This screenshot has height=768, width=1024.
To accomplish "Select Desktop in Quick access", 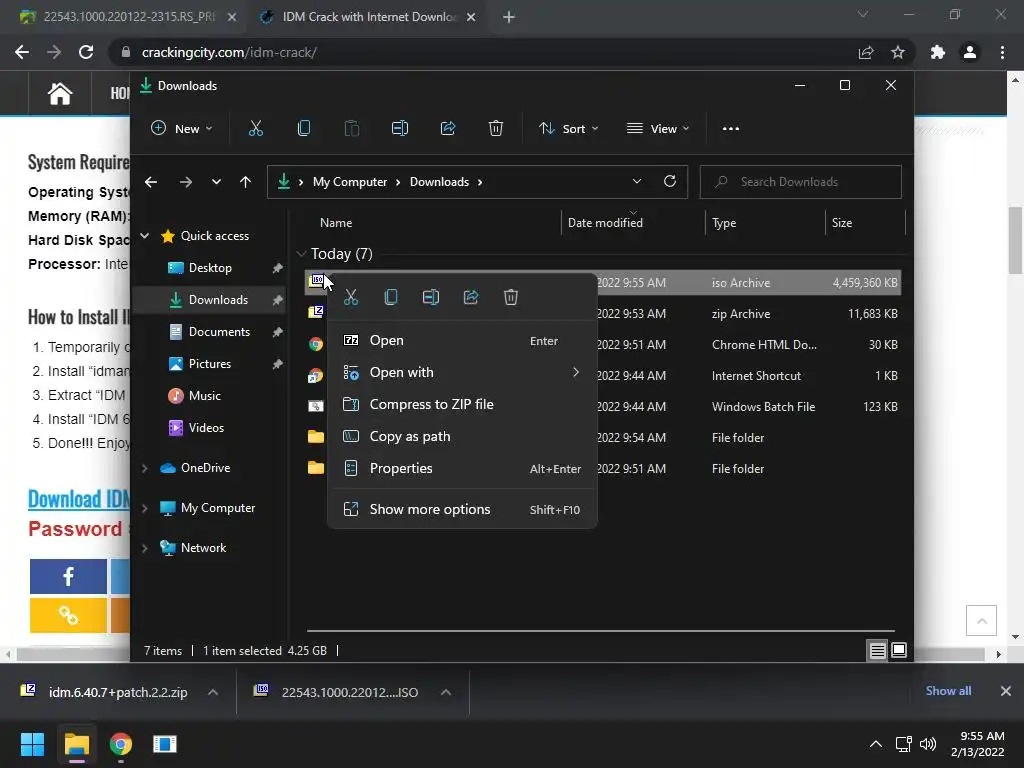I will pos(210,268).
